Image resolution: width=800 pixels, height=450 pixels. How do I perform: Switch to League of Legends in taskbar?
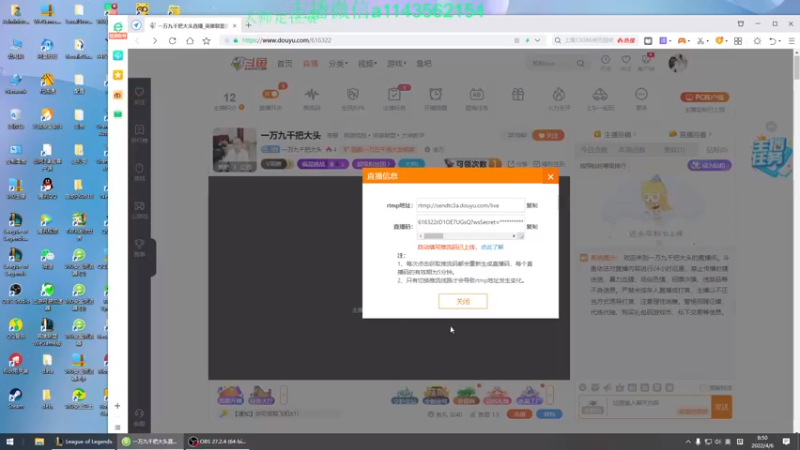(x=84, y=442)
